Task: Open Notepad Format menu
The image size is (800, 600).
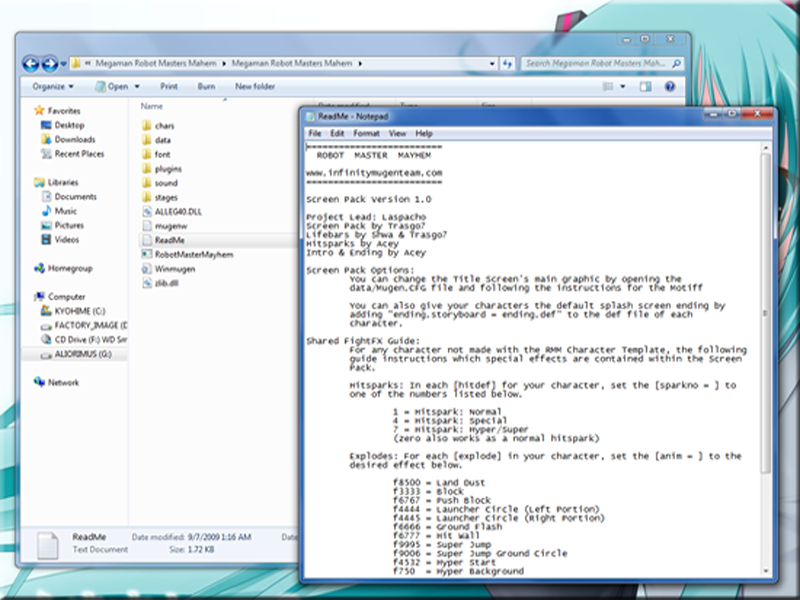Action: [366, 133]
